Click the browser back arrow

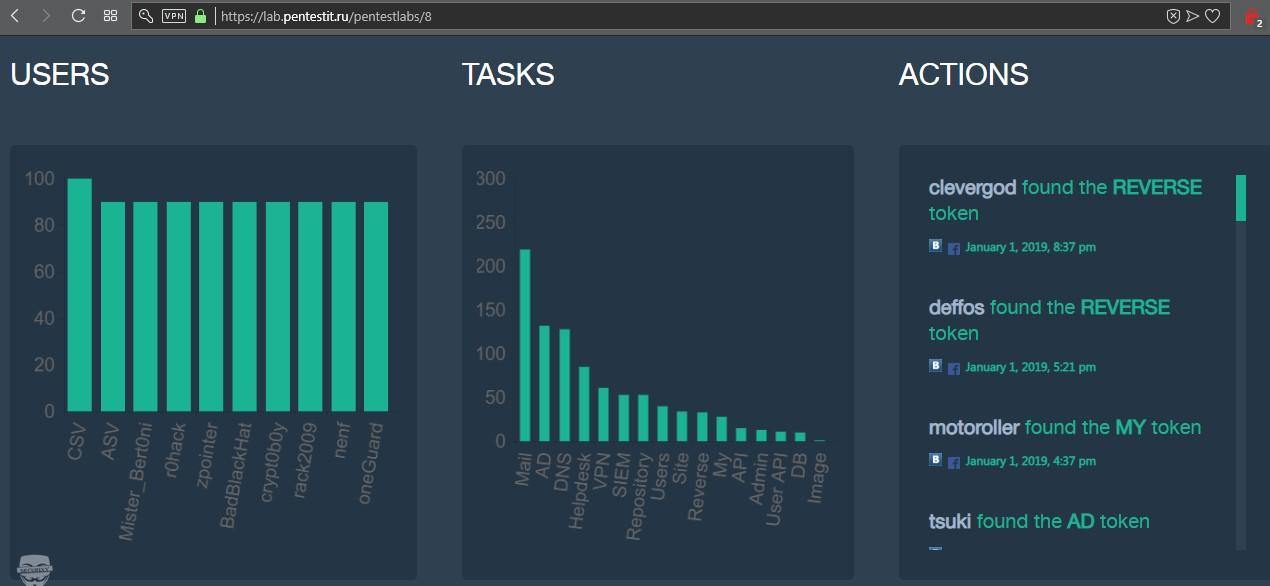15,16
